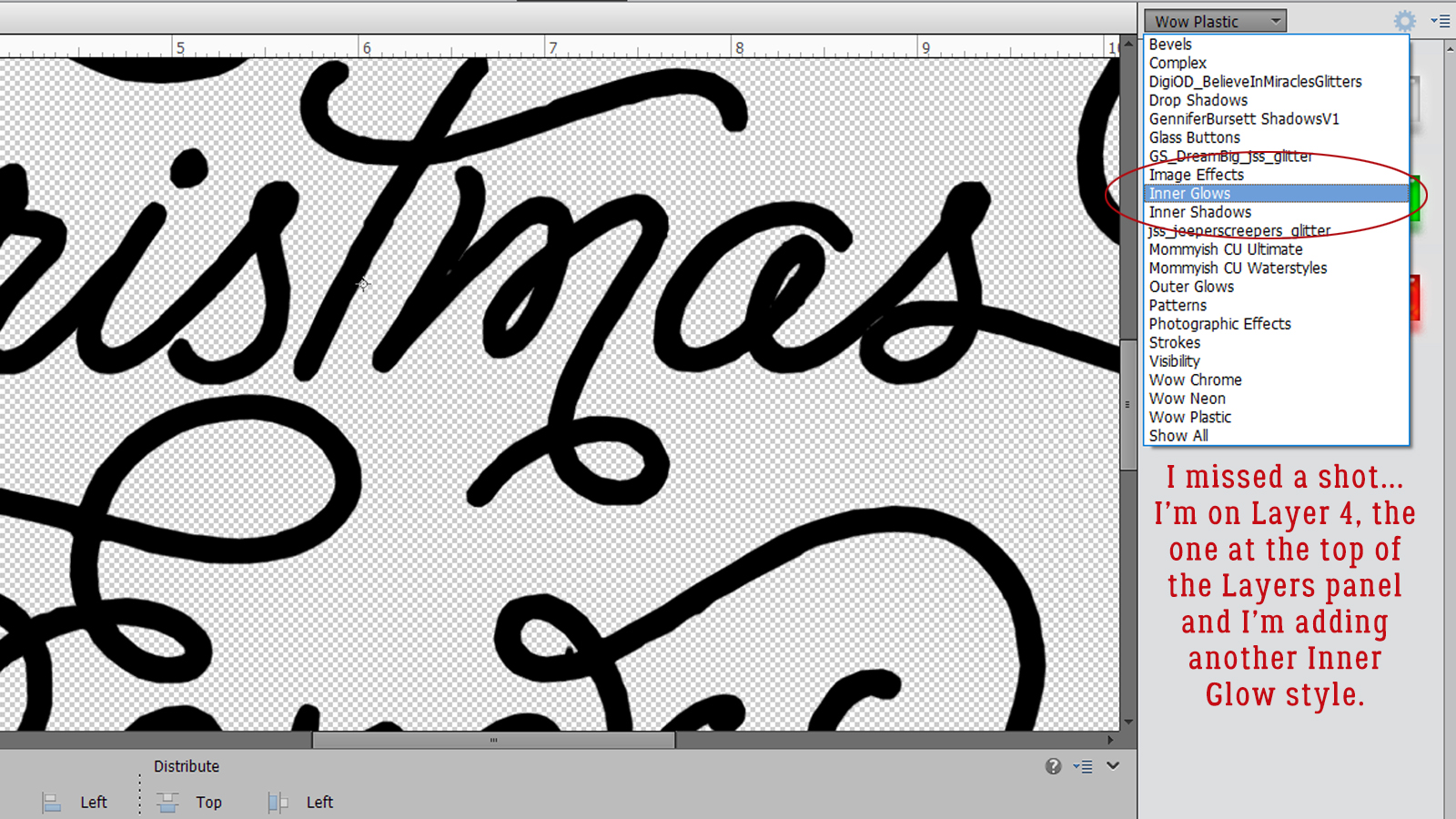Click the distribute Top icon
This screenshot has width=1456, height=819.
pos(167,803)
